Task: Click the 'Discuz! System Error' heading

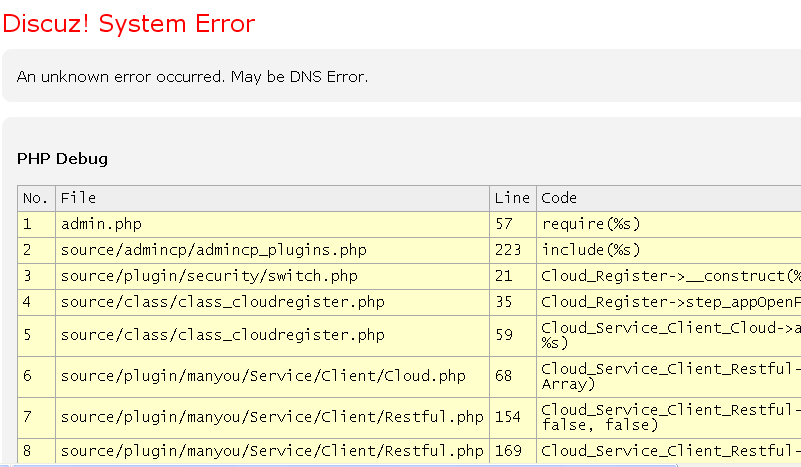Action: [129, 24]
